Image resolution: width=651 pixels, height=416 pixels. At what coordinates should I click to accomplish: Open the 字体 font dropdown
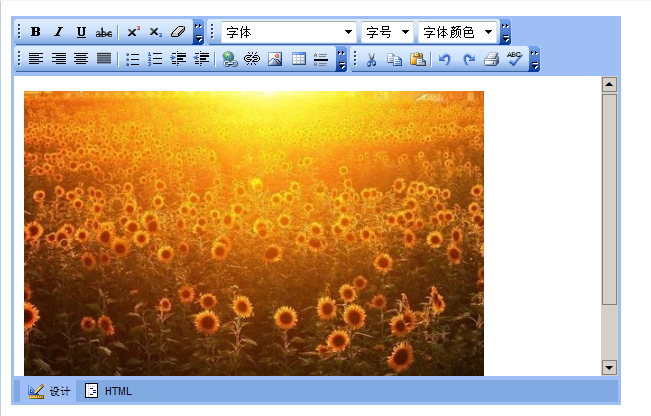pos(289,32)
